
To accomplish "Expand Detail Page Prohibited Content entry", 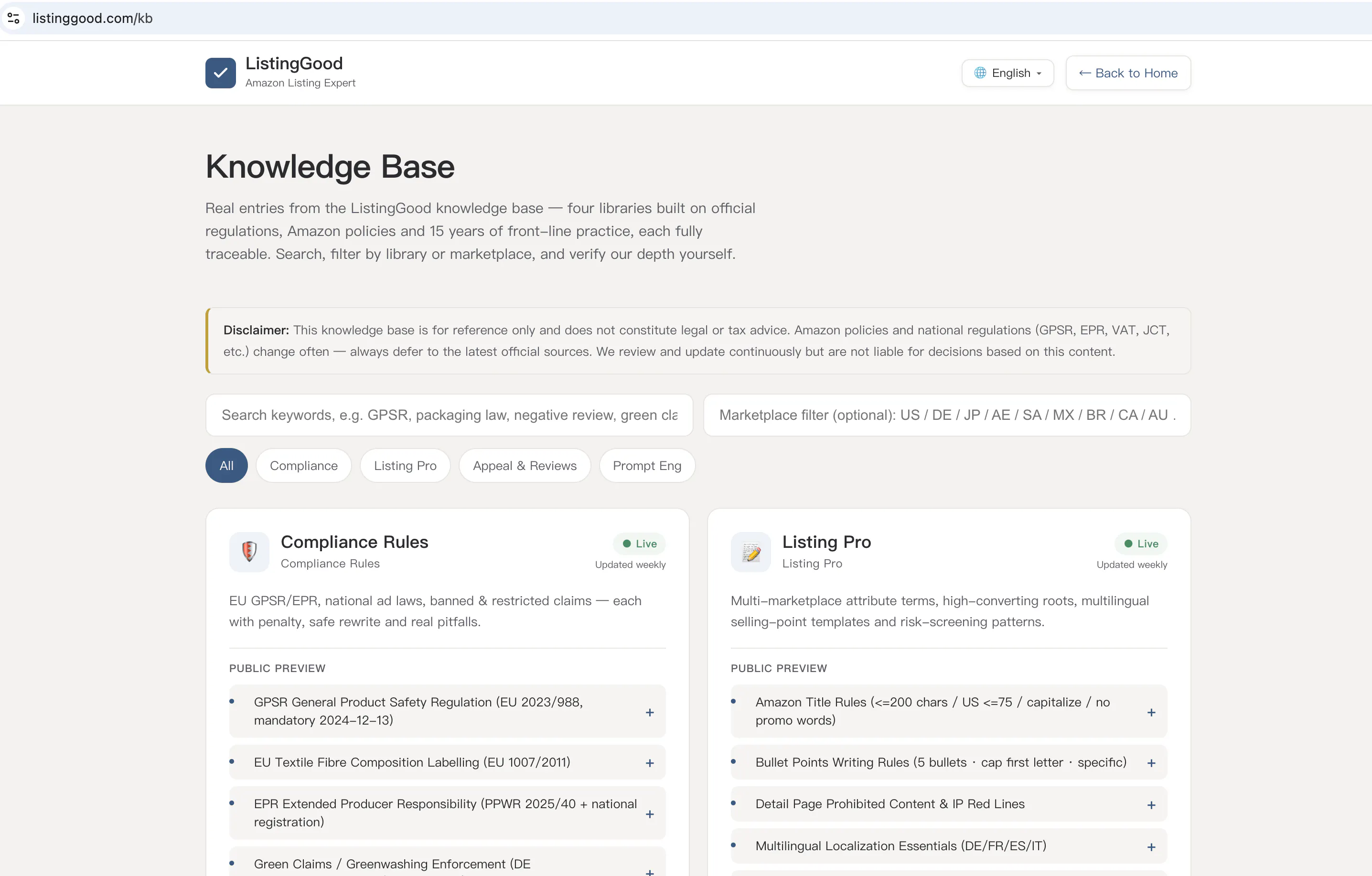I will 949,804.
